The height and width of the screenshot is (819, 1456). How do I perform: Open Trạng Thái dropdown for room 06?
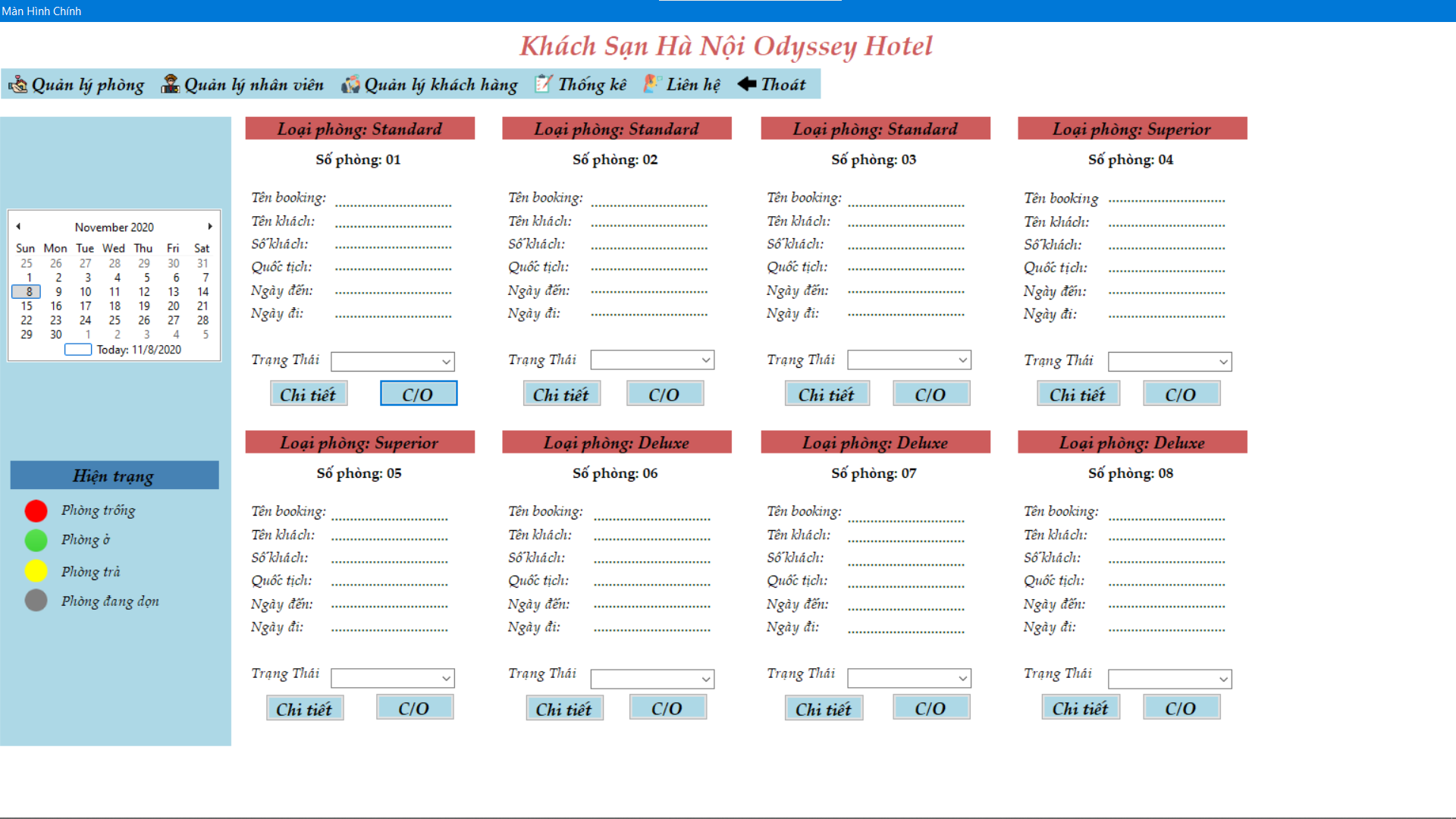click(652, 679)
